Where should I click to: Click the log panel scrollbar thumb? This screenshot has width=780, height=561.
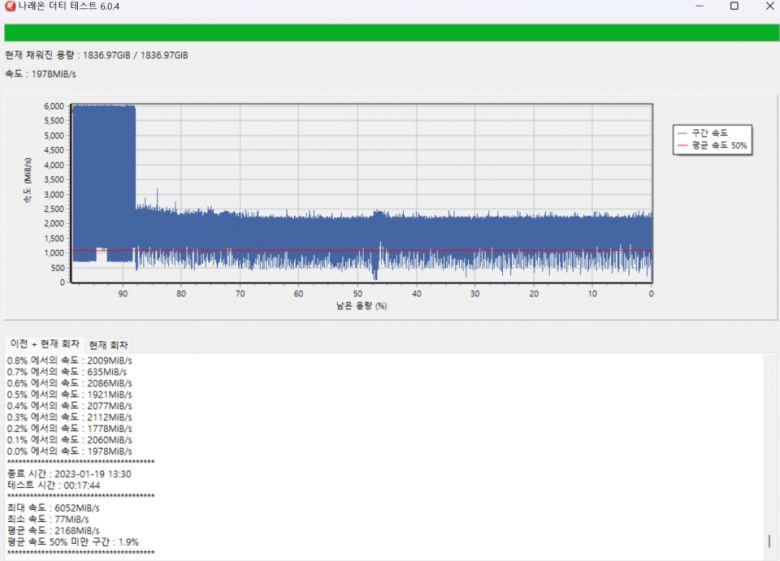(x=769, y=541)
